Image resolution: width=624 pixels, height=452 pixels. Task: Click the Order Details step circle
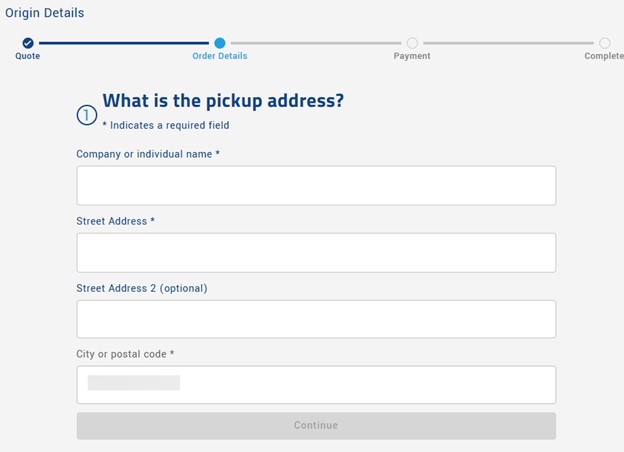220,43
